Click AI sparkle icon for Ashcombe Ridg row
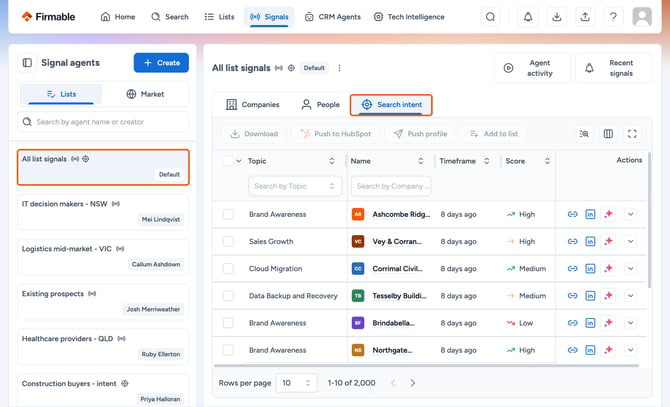The height and width of the screenshot is (407, 670). pyautogui.click(x=608, y=214)
